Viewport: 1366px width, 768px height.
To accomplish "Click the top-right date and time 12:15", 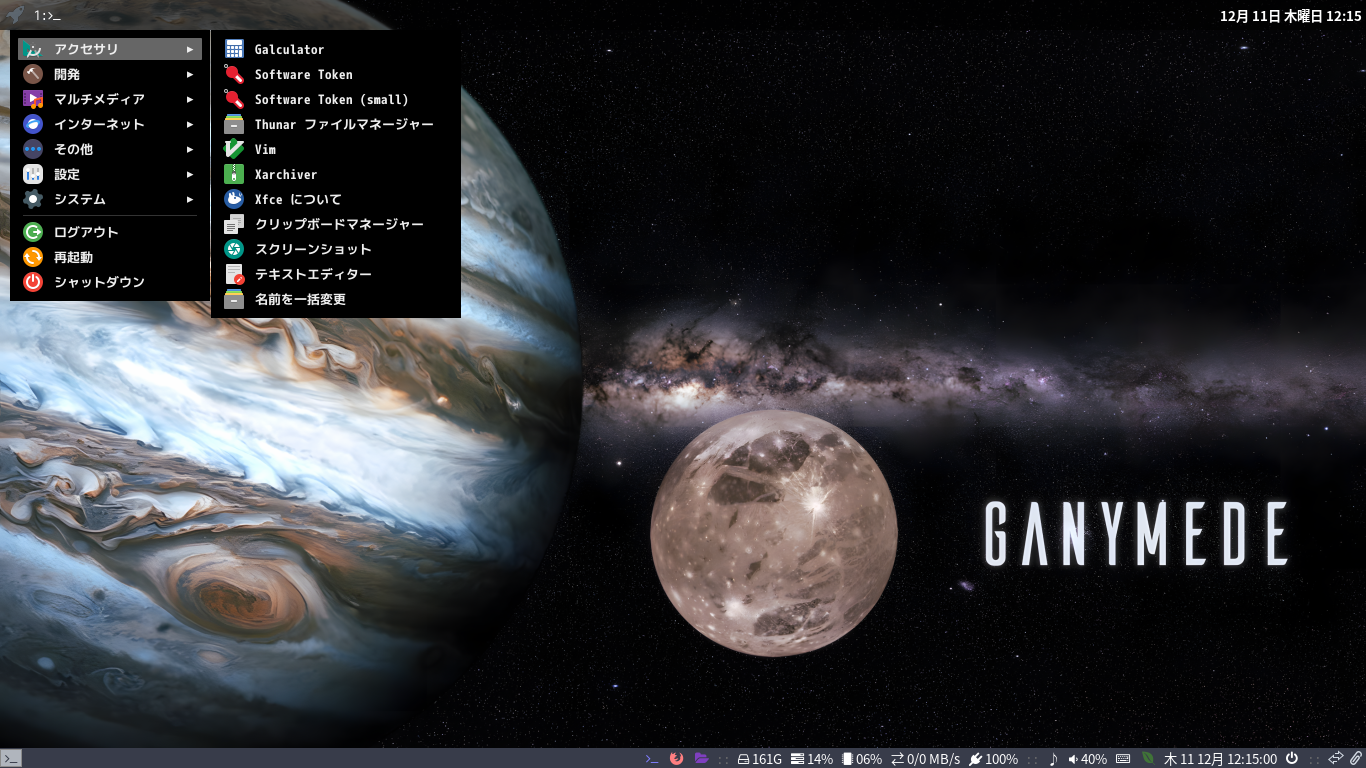I will click(x=1291, y=16).
